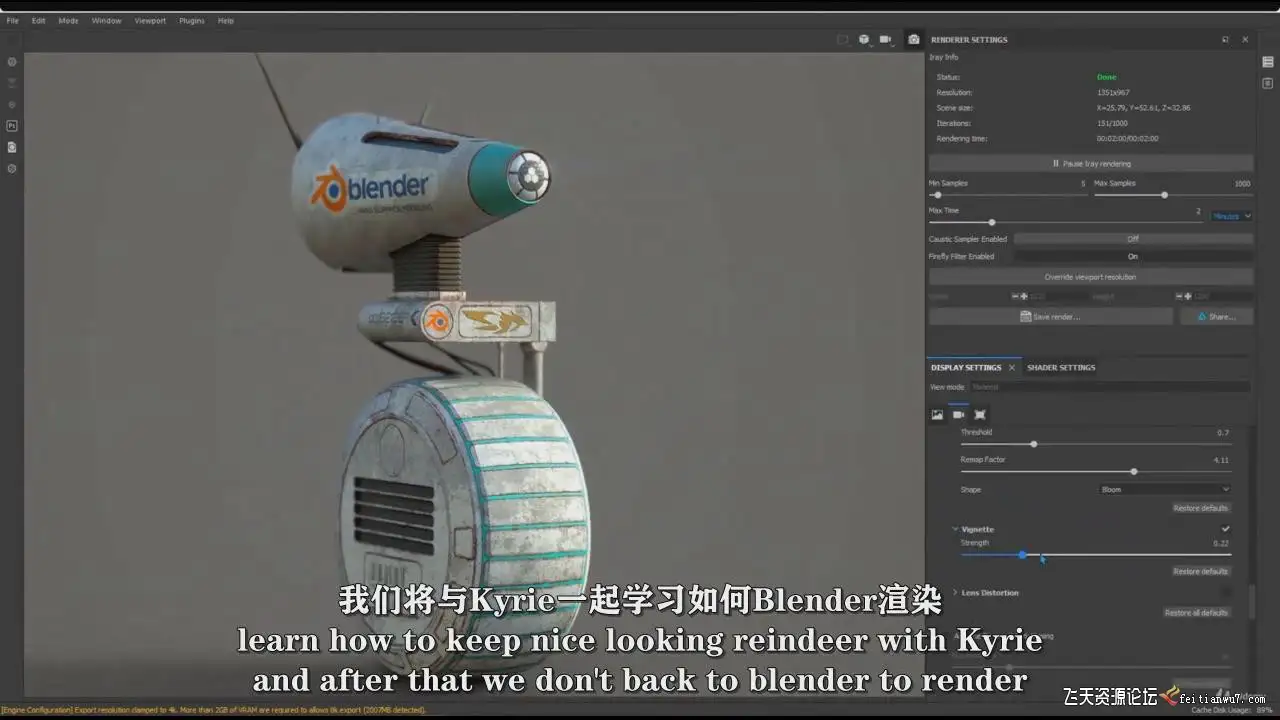
Task: Click the Max Samples value 1000
Action: [x=1242, y=184]
